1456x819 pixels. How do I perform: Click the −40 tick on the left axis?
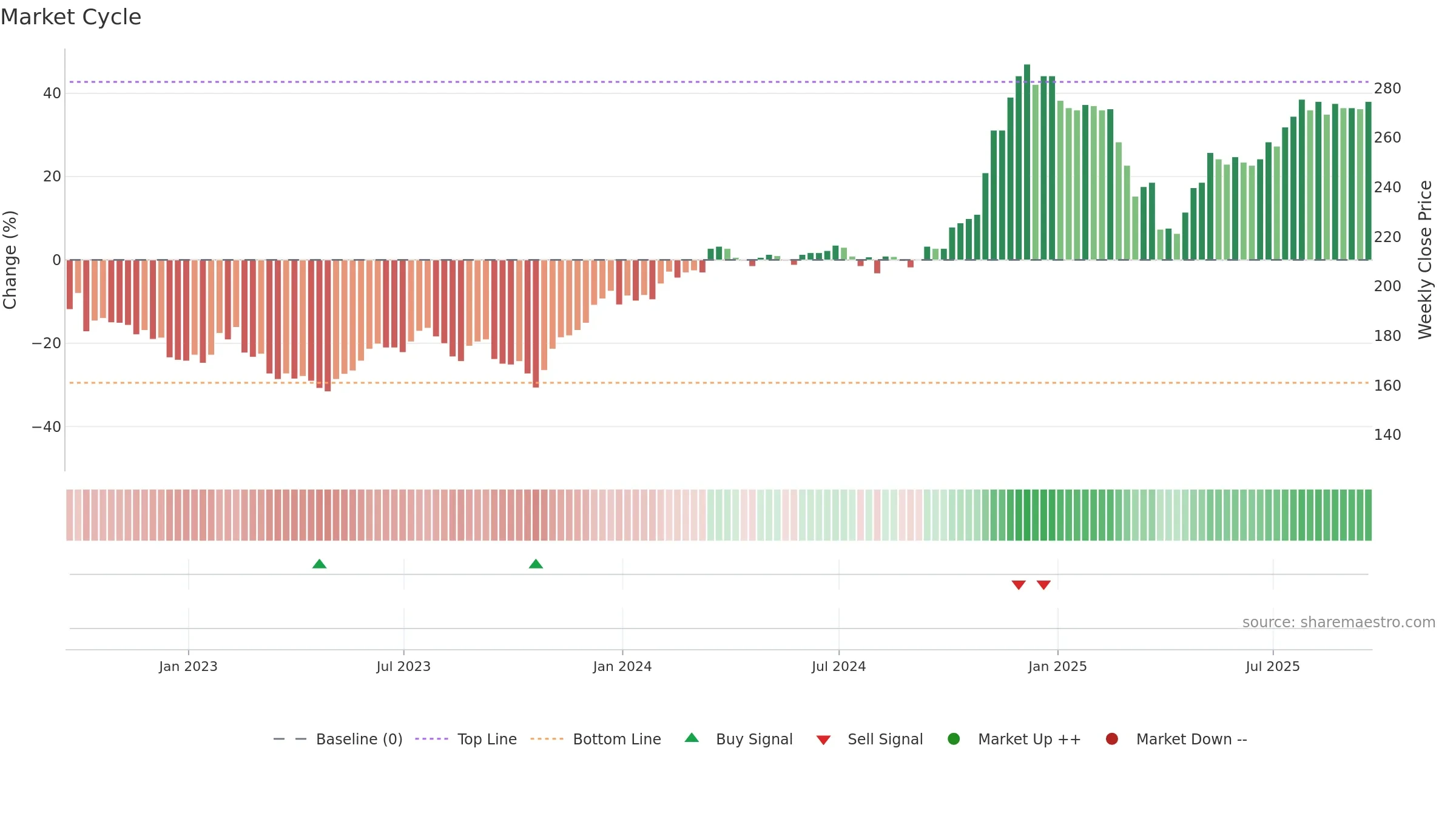(47, 427)
